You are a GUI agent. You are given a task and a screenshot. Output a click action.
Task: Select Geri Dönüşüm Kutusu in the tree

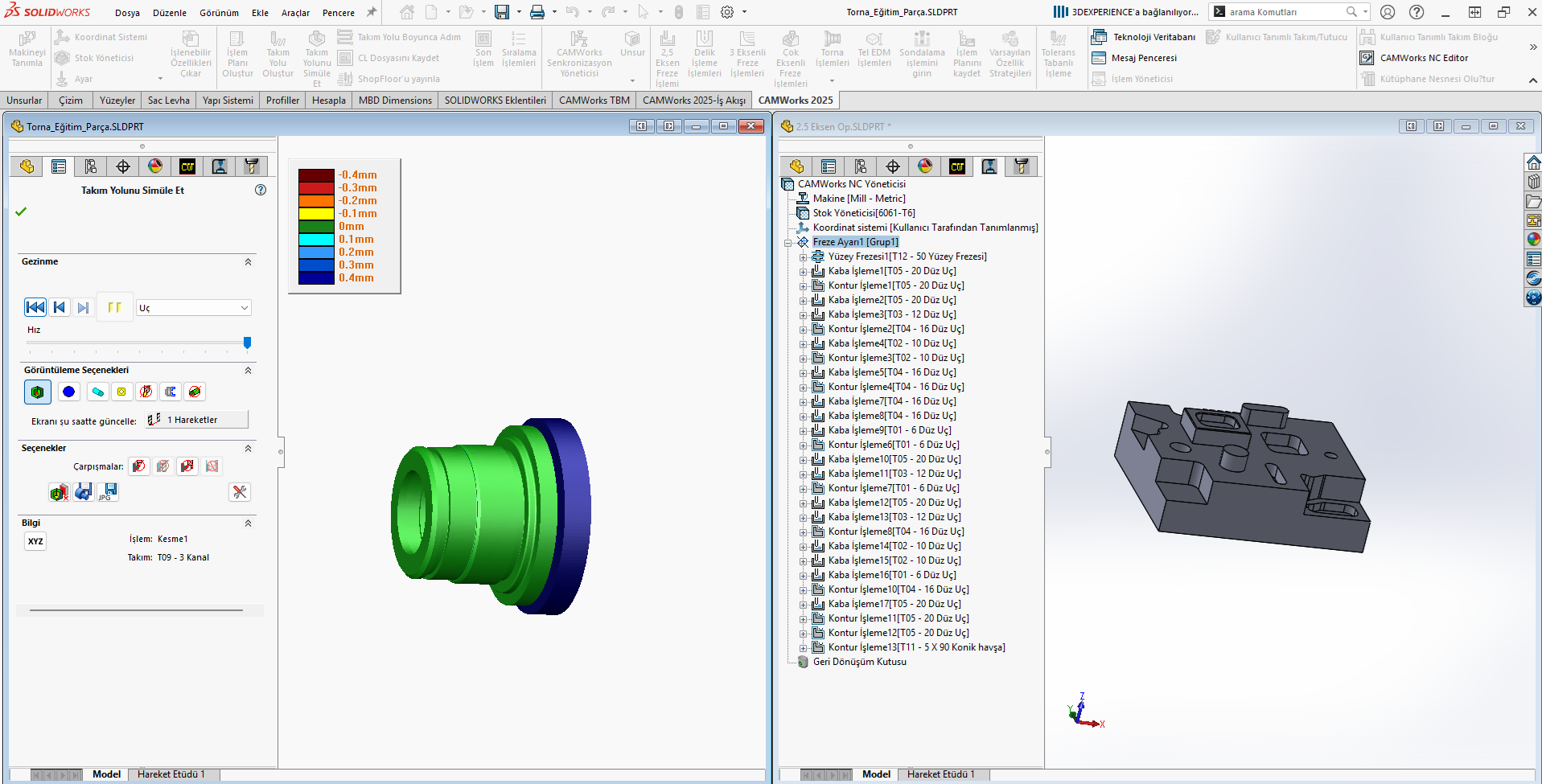pos(859,662)
